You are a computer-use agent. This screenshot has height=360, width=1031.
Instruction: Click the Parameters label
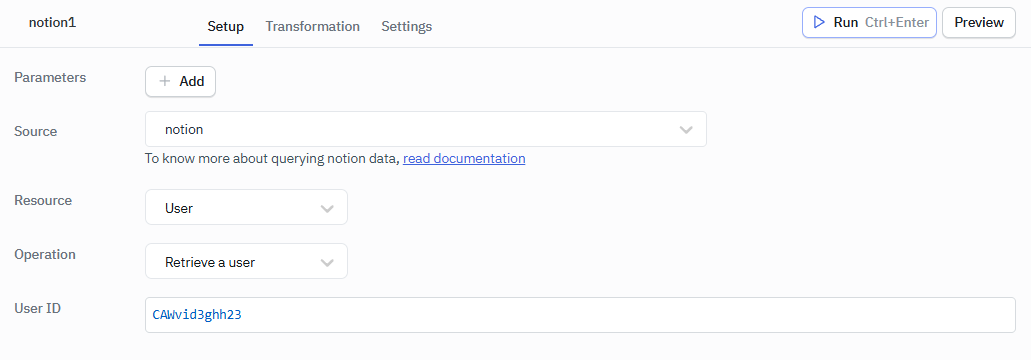click(50, 77)
